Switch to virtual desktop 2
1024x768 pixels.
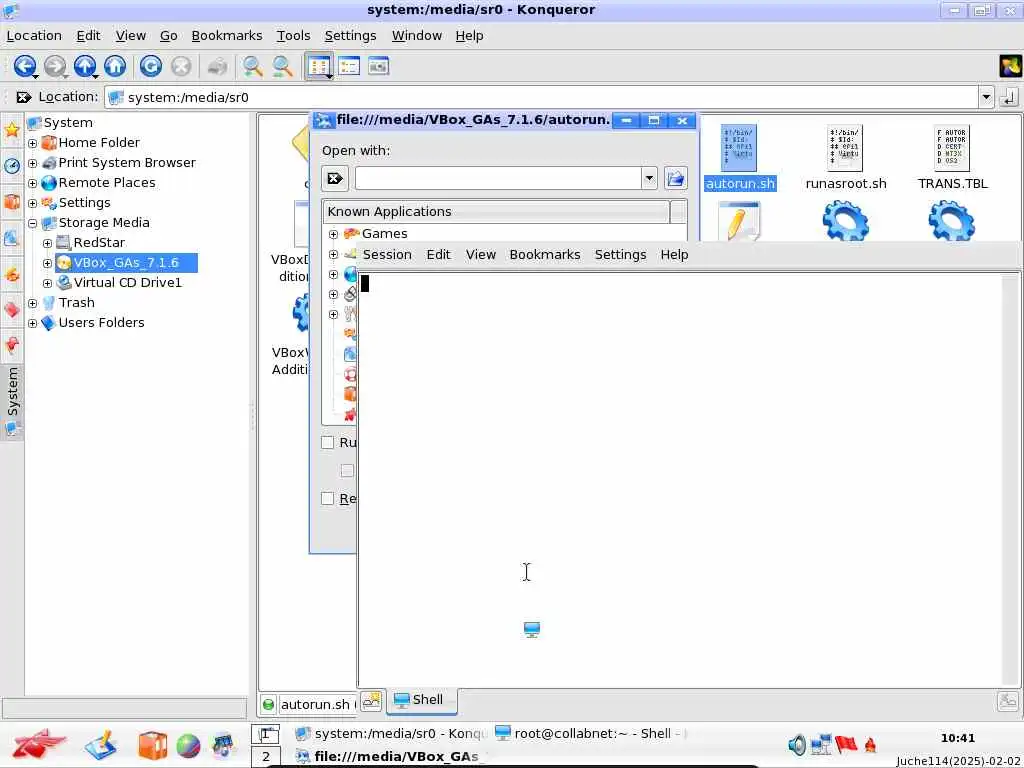(x=266, y=758)
